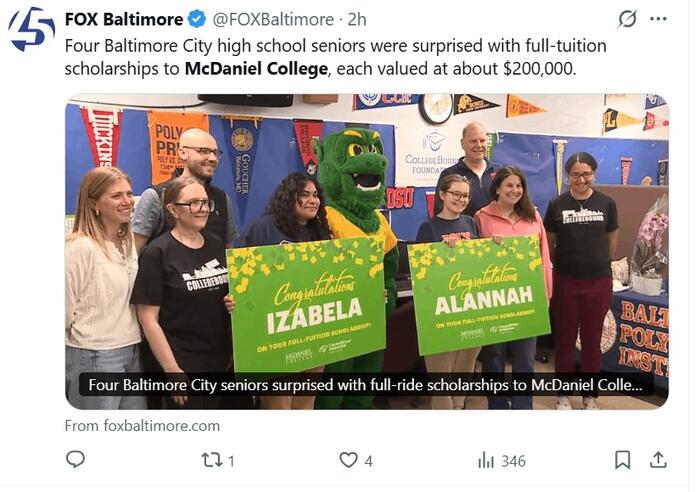Viewport: 700px width, 492px height.
Task: Reply to the post via comment icon
Action: coord(75,459)
